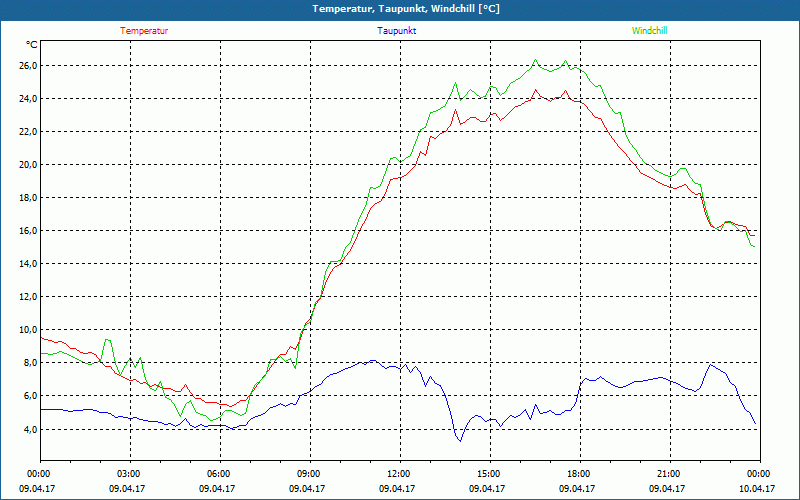This screenshot has width=800, height=500.
Task: Click the 14,0 y-axis value
Action: (x=28, y=264)
